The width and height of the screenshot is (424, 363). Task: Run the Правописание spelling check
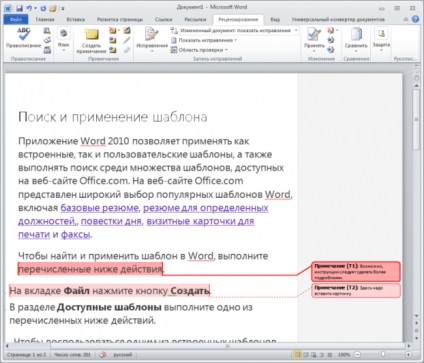[23, 38]
